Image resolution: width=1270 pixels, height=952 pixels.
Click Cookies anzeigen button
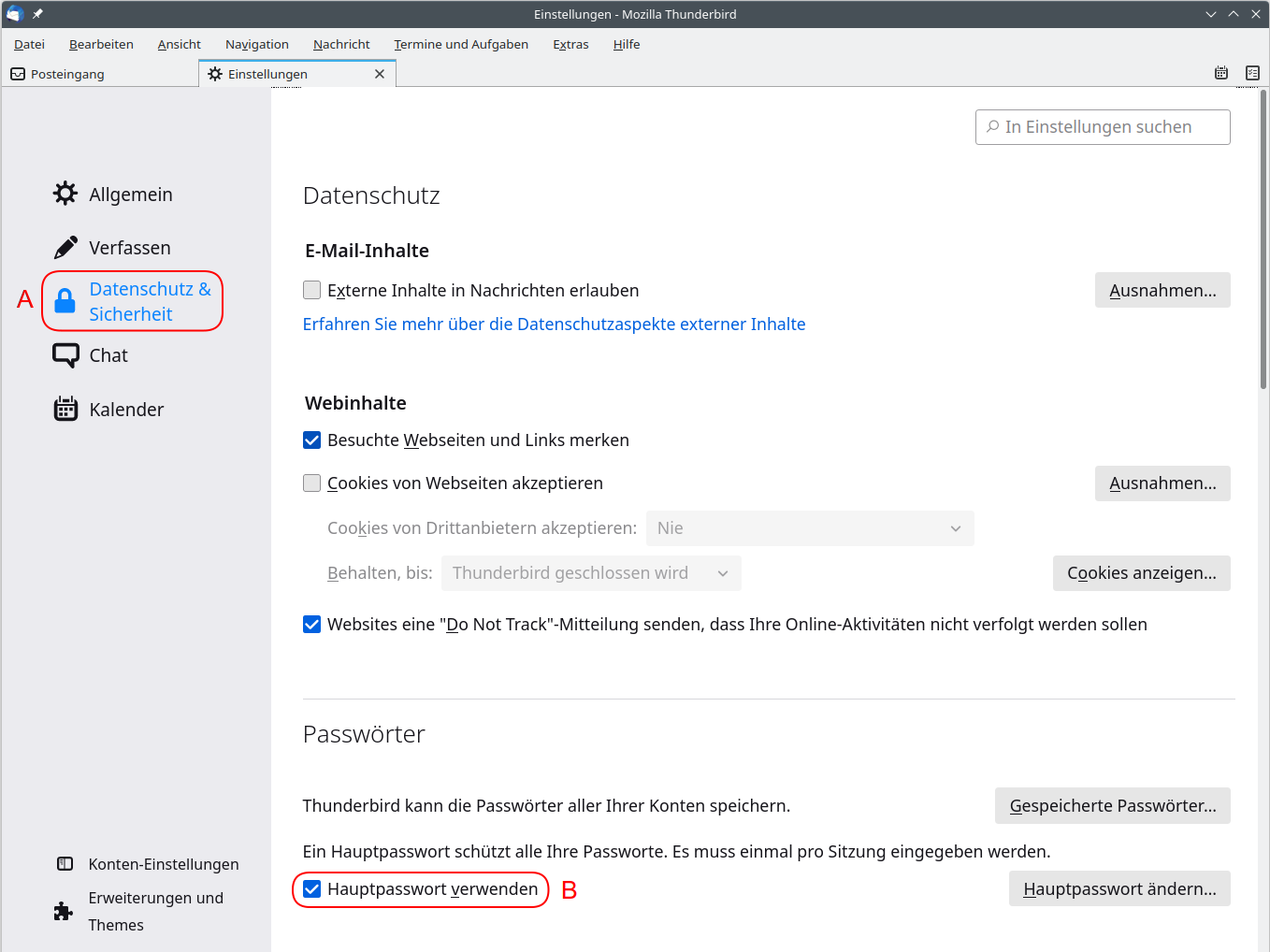pos(1142,573)
